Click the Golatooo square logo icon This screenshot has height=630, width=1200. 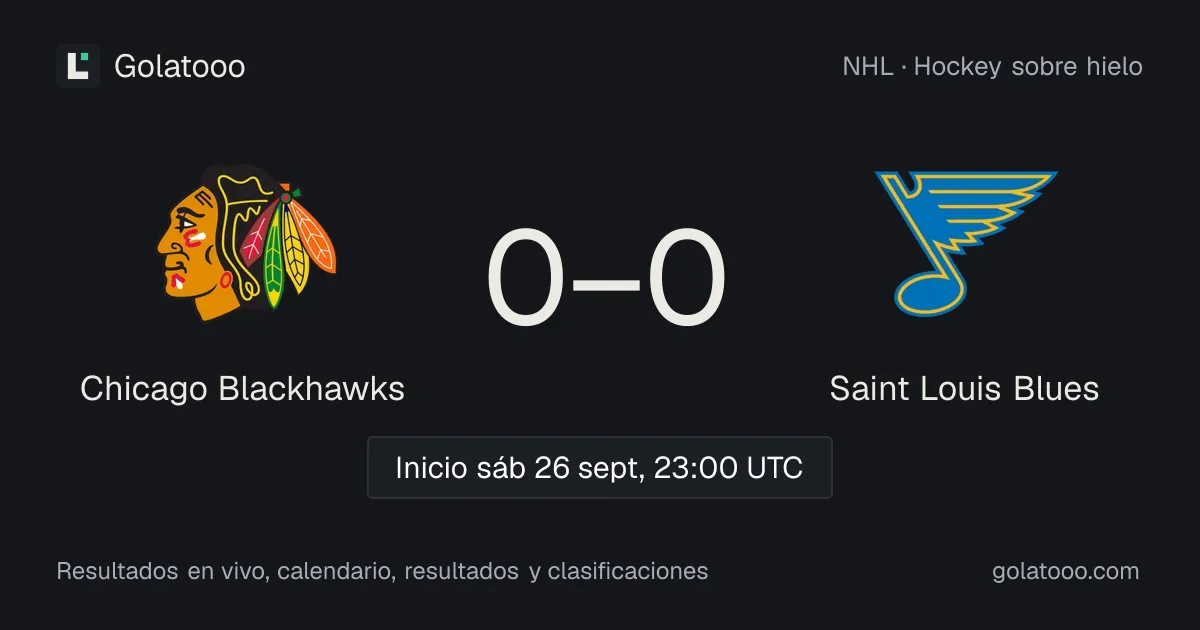tap(78, 66)
